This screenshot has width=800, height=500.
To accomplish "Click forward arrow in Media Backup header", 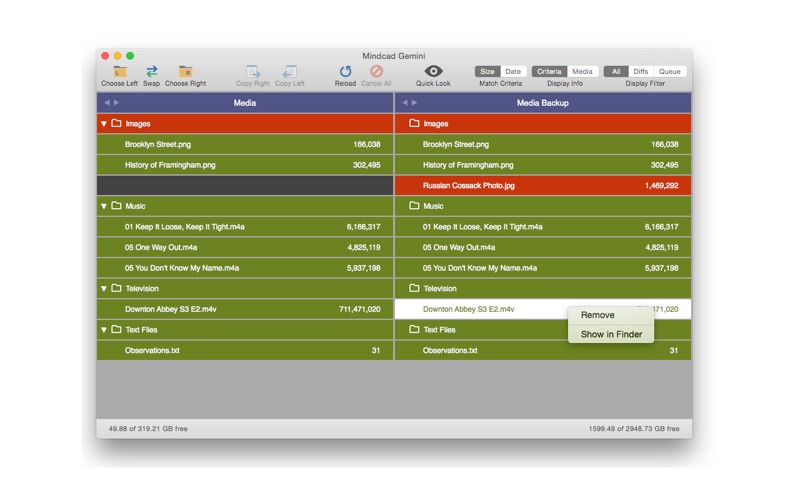I will (414, 103).
